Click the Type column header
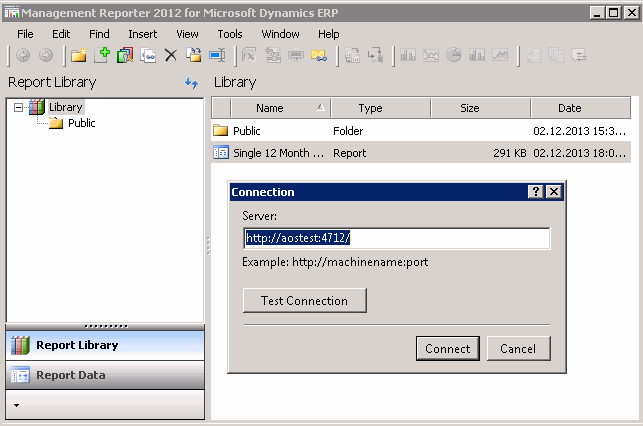 [x=381, y=108]
